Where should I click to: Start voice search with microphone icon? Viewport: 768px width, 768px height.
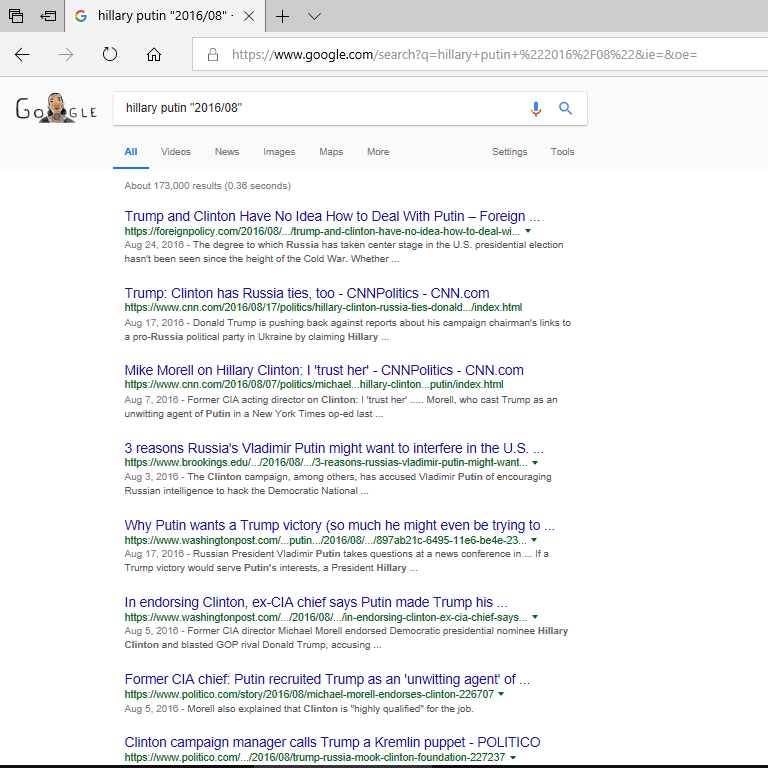pyautogui.click(x=536, y=108)
